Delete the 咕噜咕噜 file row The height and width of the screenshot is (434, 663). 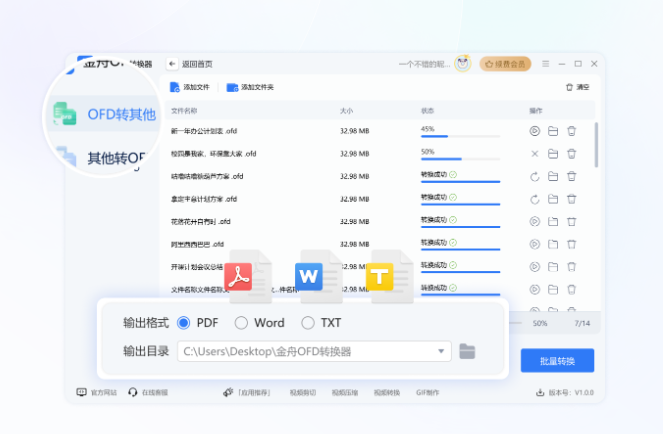point(572,176)
